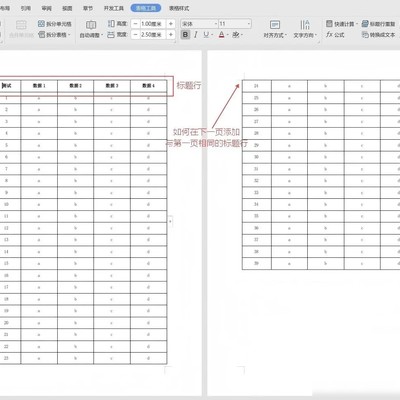Click row number 31 cell on second page
The width and height of the screenshot is (400, 400).
tap(256, 169)
